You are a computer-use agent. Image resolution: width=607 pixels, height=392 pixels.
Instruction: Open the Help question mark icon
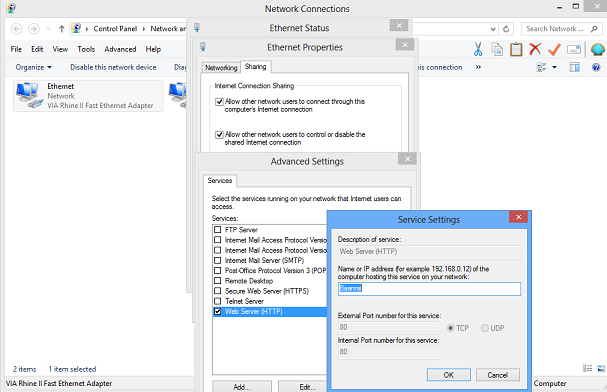click(596, 67)
